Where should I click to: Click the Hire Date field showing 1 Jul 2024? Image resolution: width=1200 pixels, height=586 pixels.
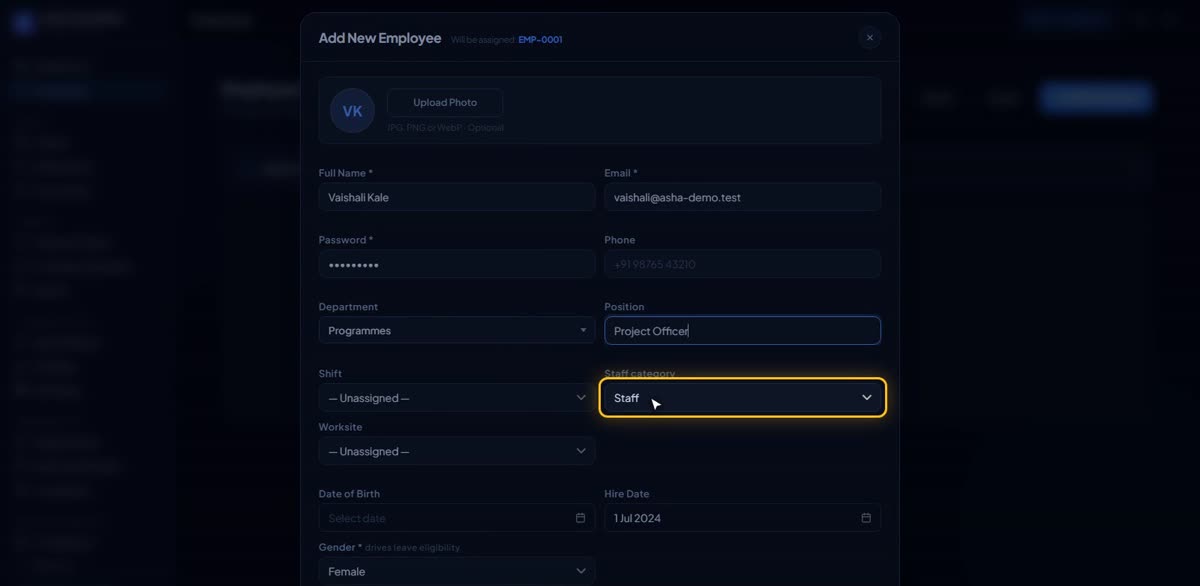tap(742, 518)
